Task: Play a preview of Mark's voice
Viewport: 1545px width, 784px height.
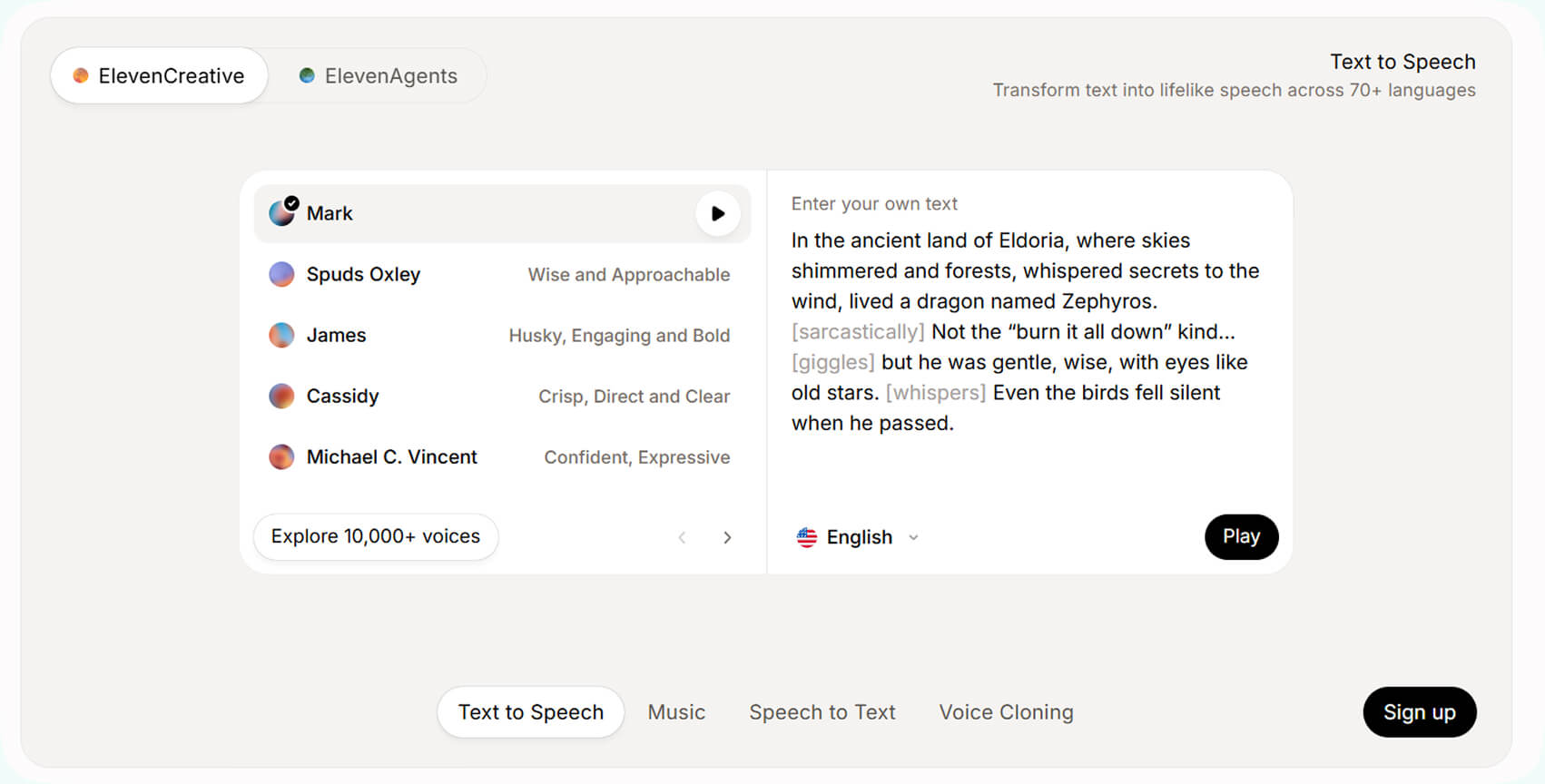Action: 717,213
